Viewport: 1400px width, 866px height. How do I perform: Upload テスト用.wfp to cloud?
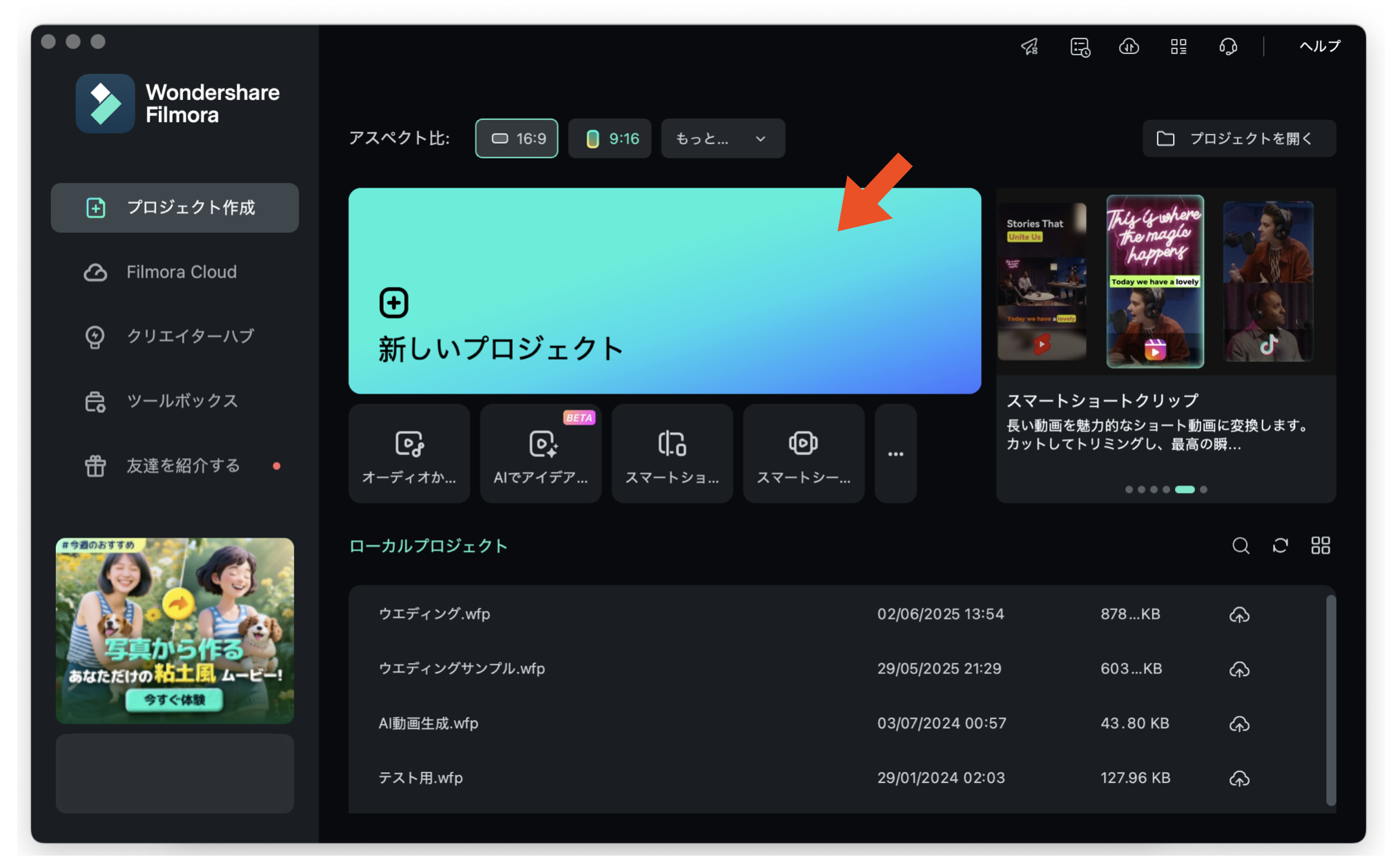(1239, 778)
